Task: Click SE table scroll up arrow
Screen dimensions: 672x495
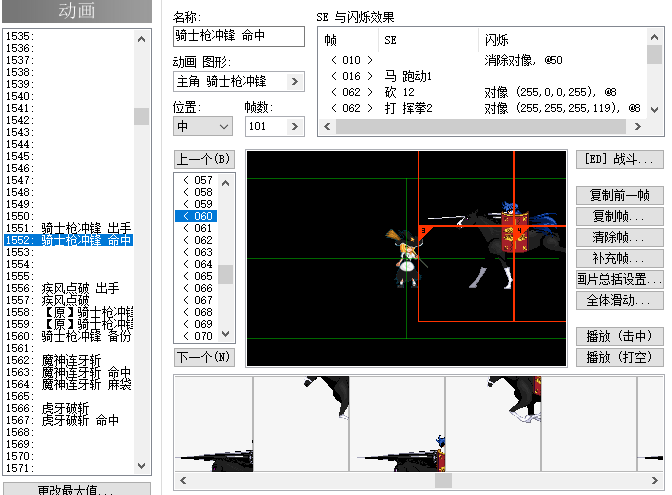Action: [654, 37]
